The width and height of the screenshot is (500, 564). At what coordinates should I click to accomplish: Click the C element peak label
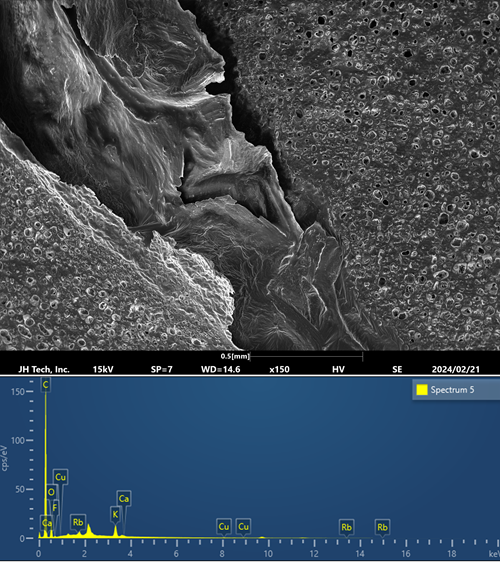point(45,385)
